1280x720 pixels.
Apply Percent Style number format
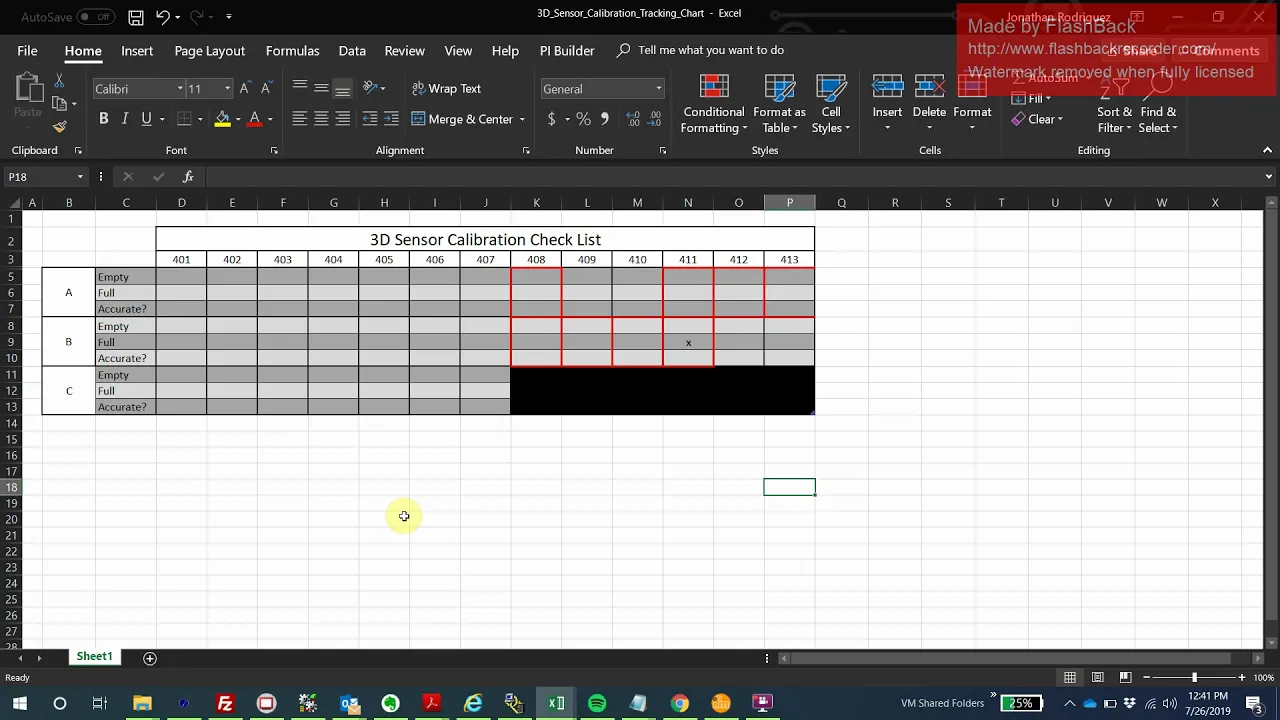point(584,119)
